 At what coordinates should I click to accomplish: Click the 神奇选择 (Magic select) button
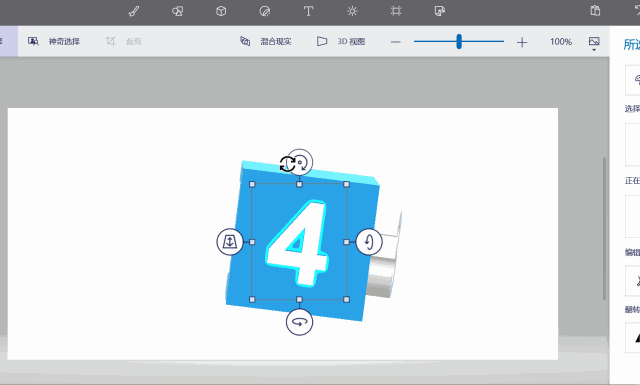[54, 41]
